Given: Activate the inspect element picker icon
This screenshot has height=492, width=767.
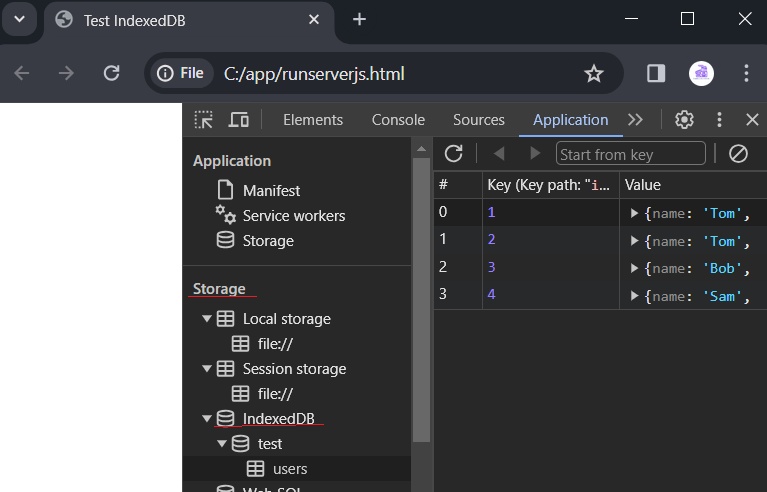Looking at the screenshot, I should click(x=203, y=120).
